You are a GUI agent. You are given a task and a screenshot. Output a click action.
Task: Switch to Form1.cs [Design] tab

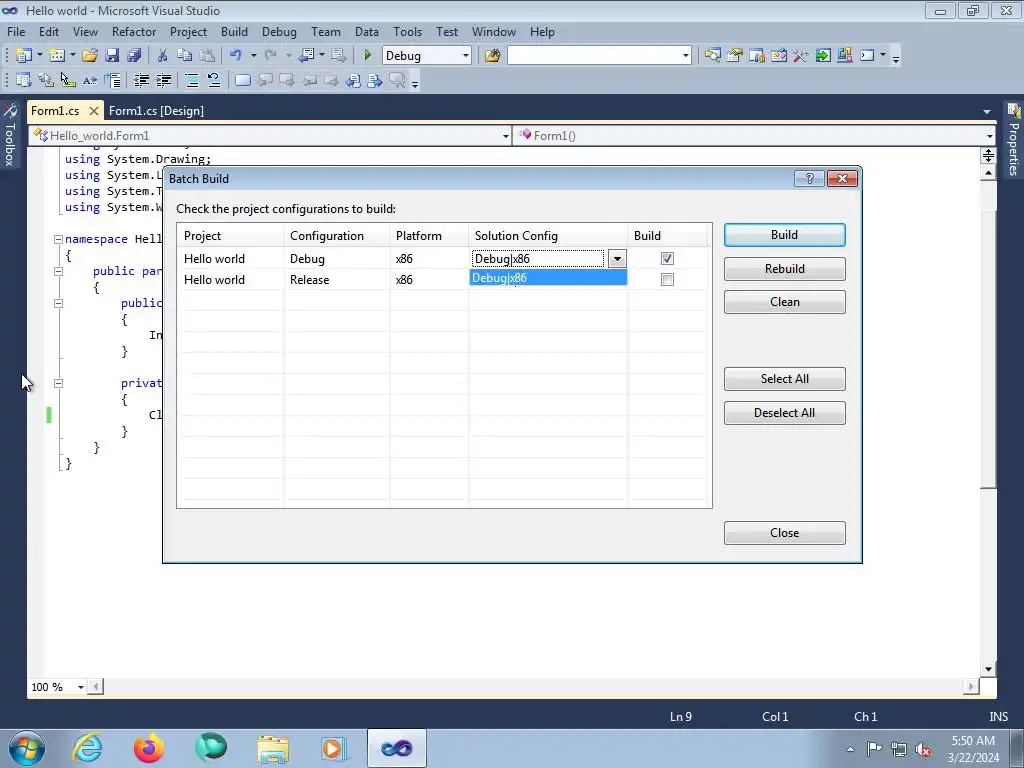[156, 111]
